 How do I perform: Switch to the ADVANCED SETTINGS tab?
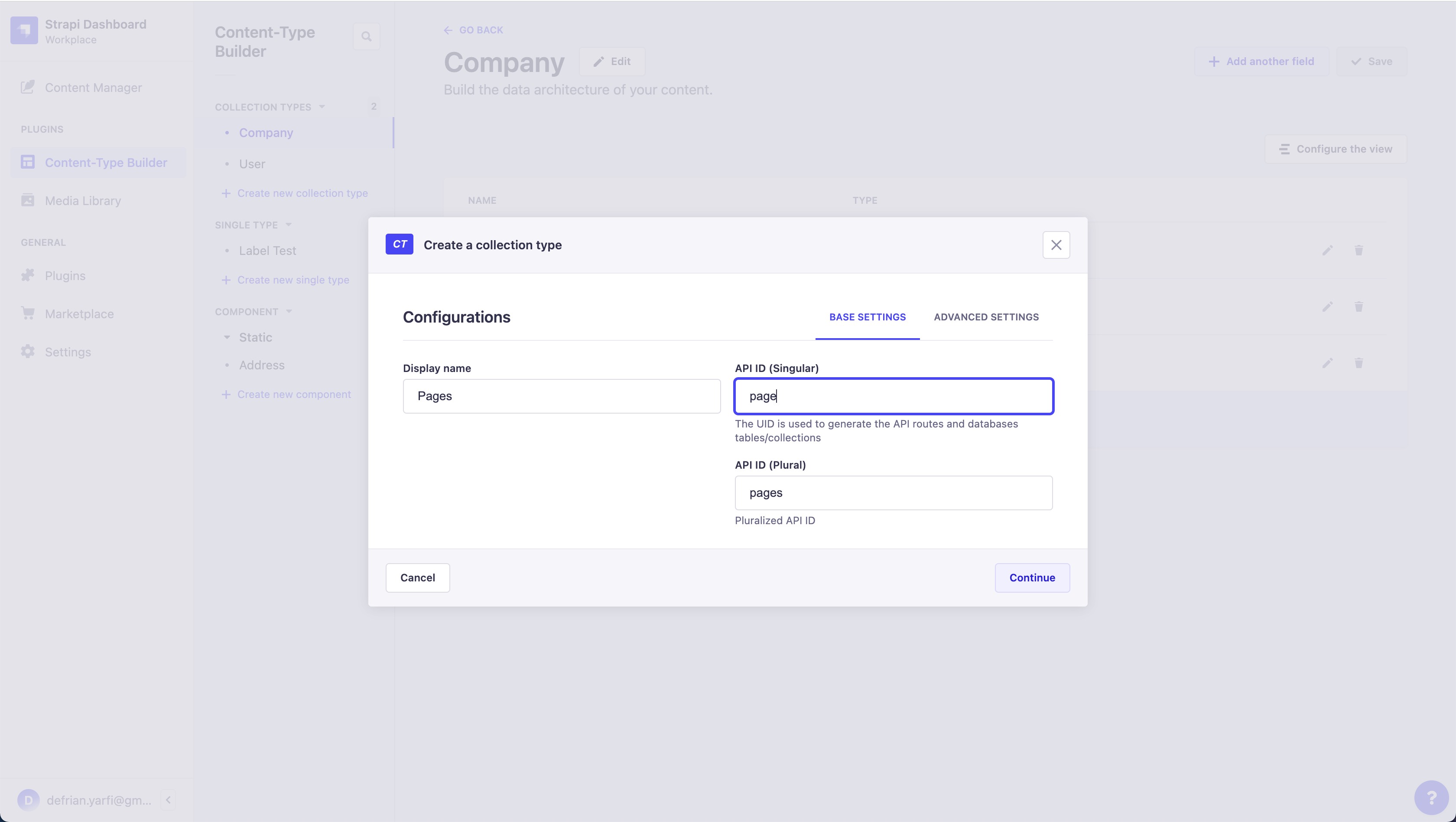point(986,317)
